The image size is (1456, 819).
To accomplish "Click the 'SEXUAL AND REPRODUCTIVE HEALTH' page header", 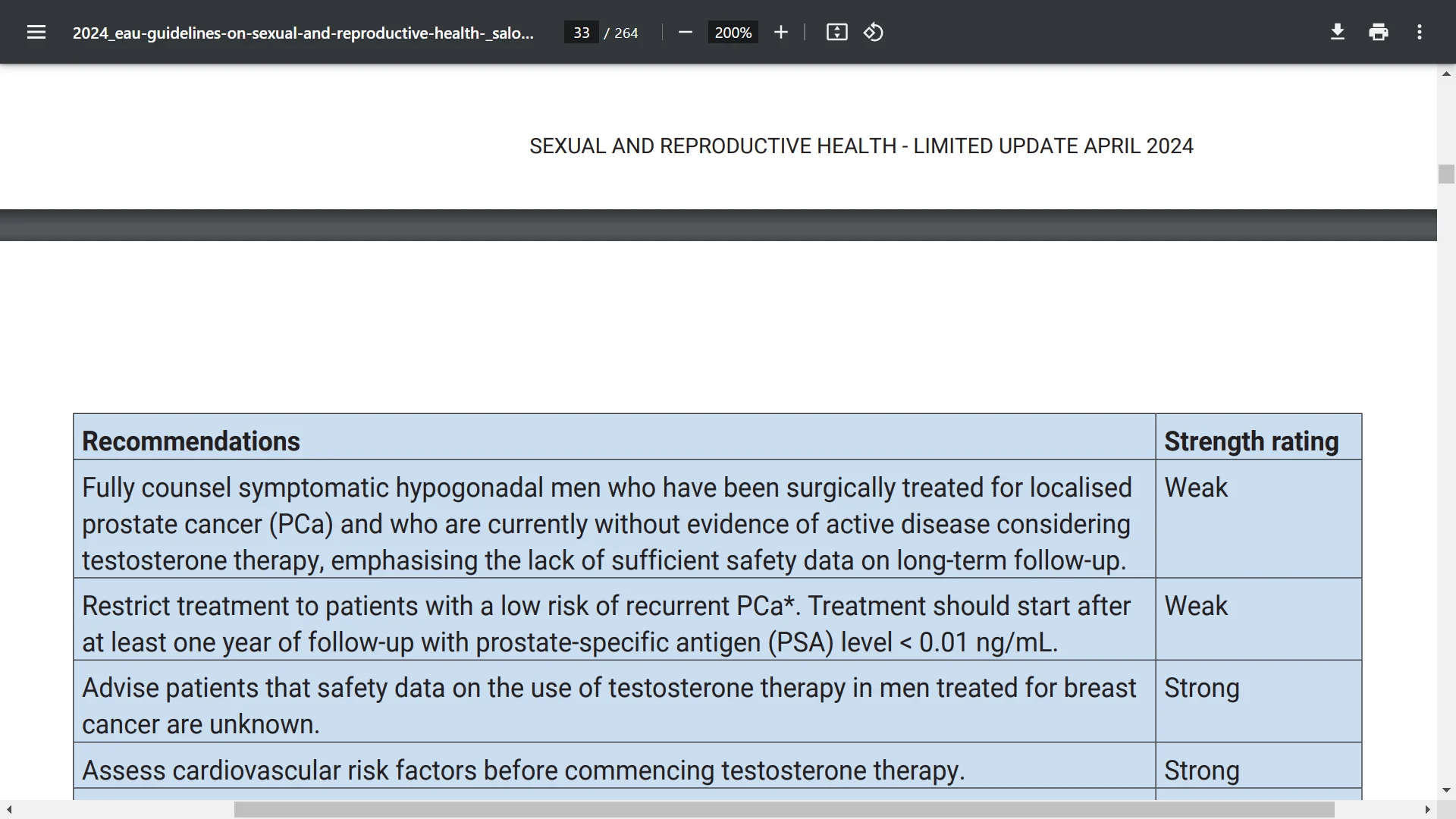I will 861,146.
